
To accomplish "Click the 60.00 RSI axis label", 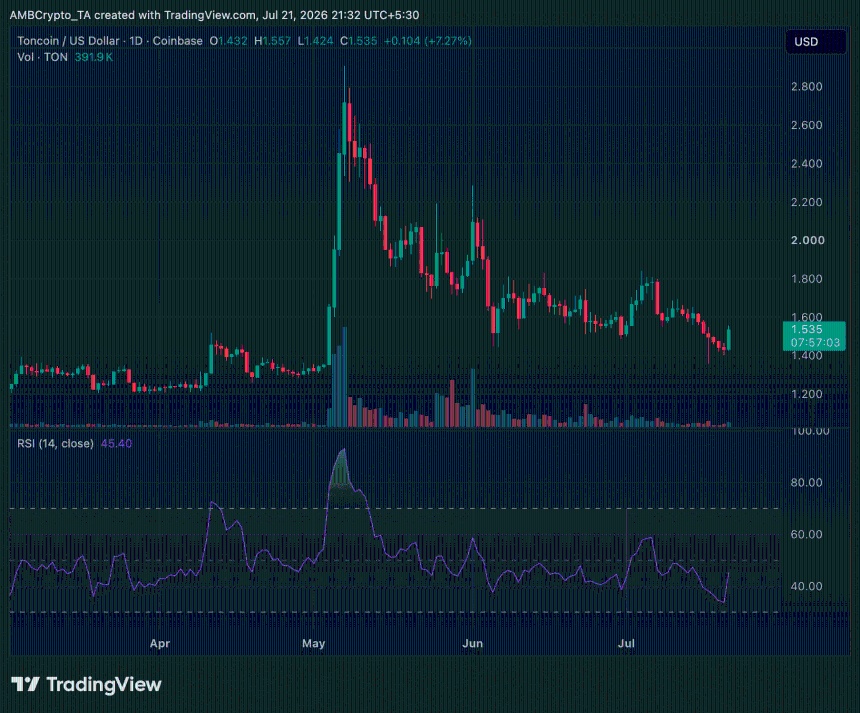I will coord(806,534).
